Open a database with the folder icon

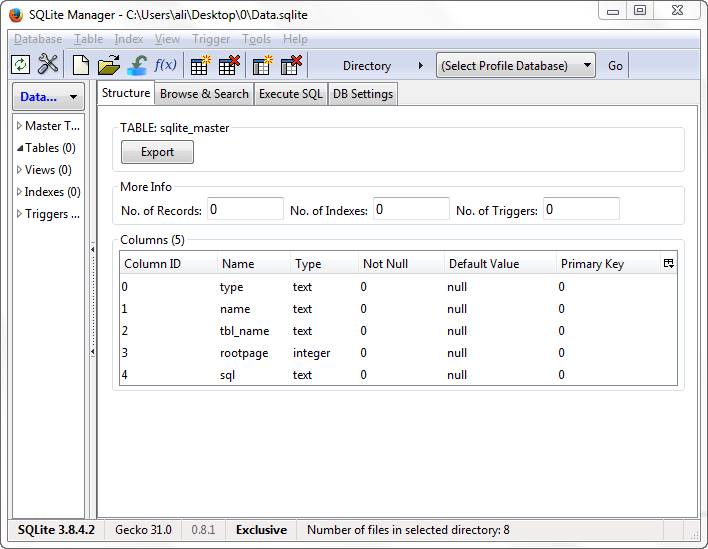(109, 65)
